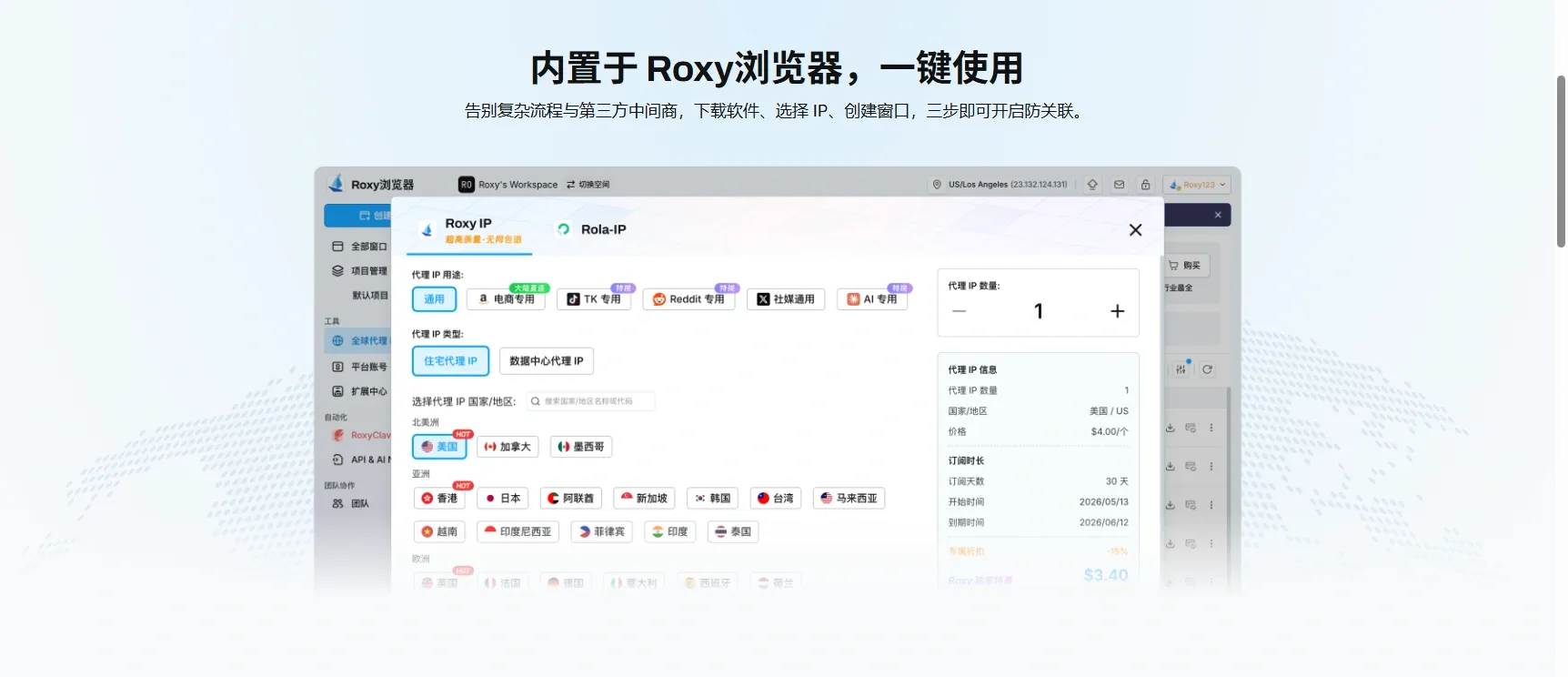This screenshot has width=1568, height=677.
Task: Click the RO workspace avatar icon
Action: [467, 184]
